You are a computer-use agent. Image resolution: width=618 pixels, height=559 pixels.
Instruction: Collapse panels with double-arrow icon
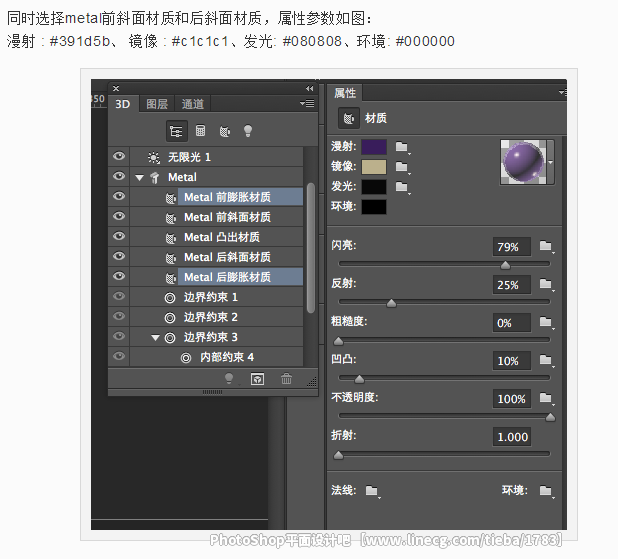coord(309,89)
